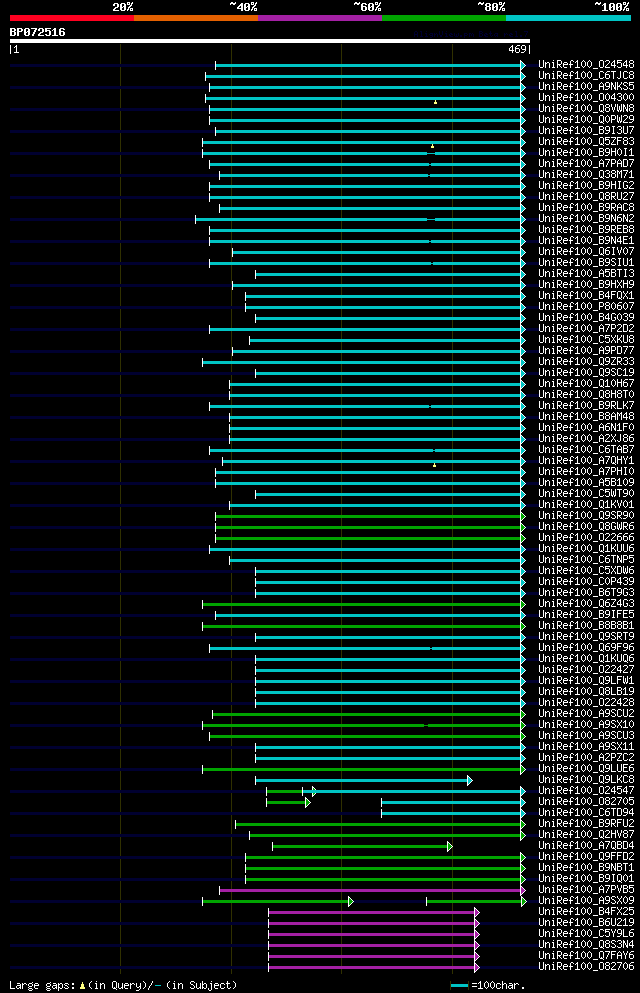This screenshot has width=640, height=993.
Task: Click the green alignment bar for UniRef100_Q9SR90
Action: 370,517
